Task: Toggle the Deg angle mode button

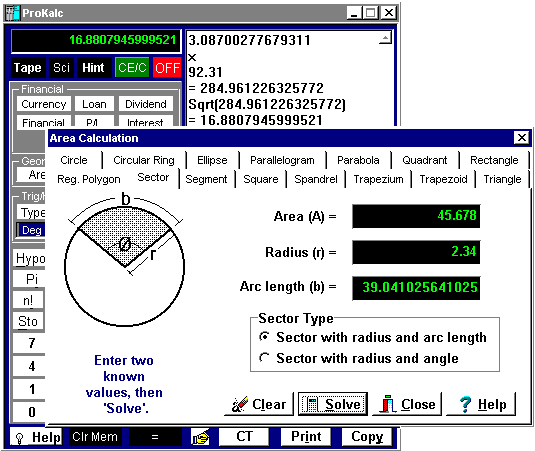Action: pyautogui.click(x=31, y=230)
